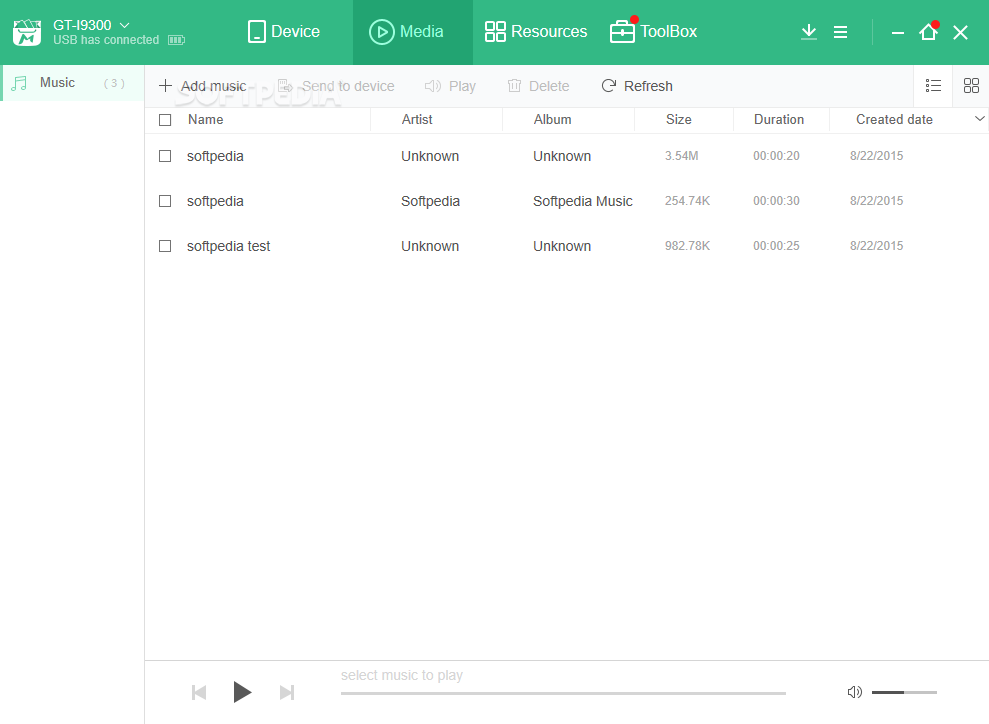Skip to next track
Viewport: 989px width, 724px height.
(287, 692)
